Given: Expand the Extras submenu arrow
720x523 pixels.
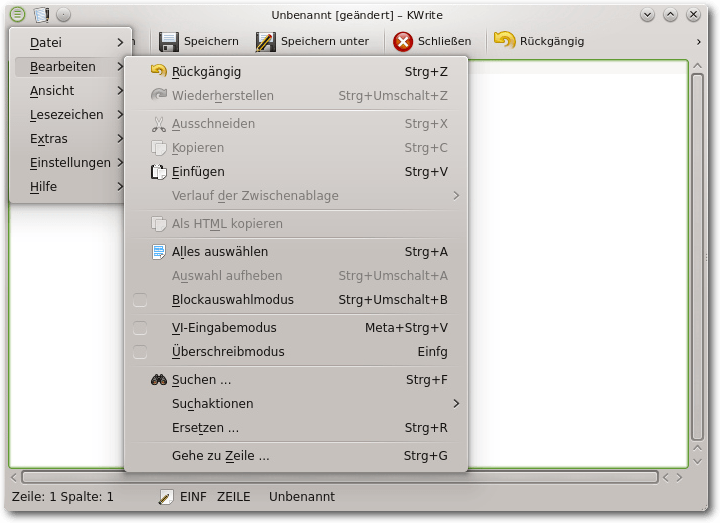Looking at the screenshot, I should click(120, 138).
